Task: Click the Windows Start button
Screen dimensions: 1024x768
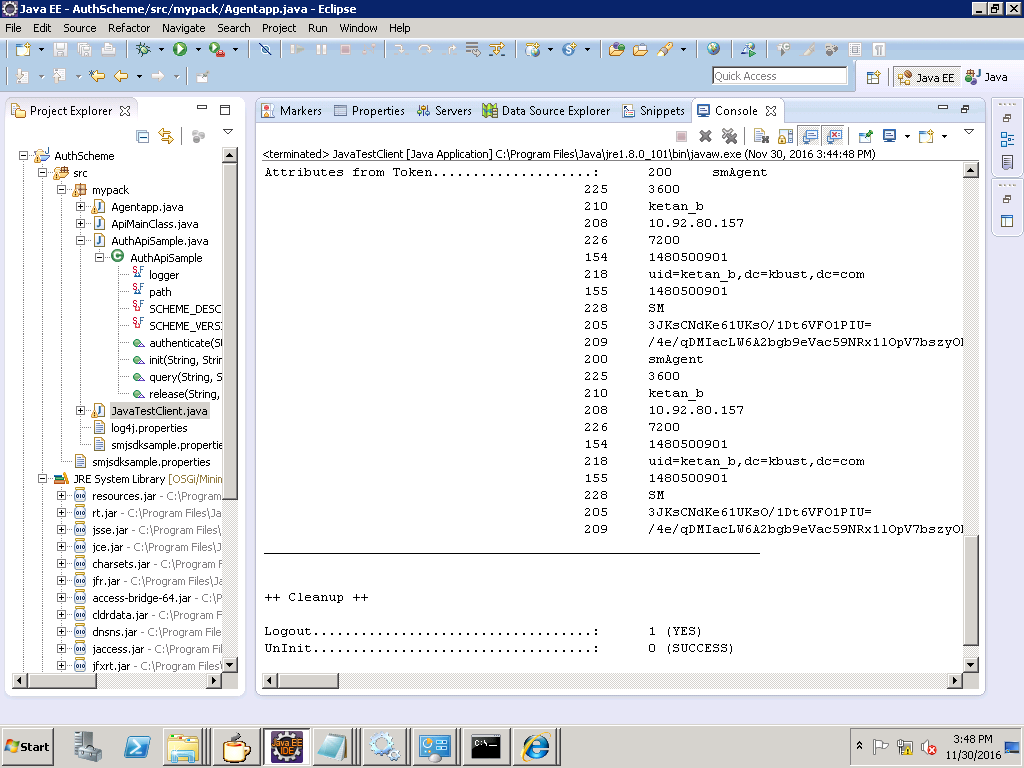Action: coord(28,746)
